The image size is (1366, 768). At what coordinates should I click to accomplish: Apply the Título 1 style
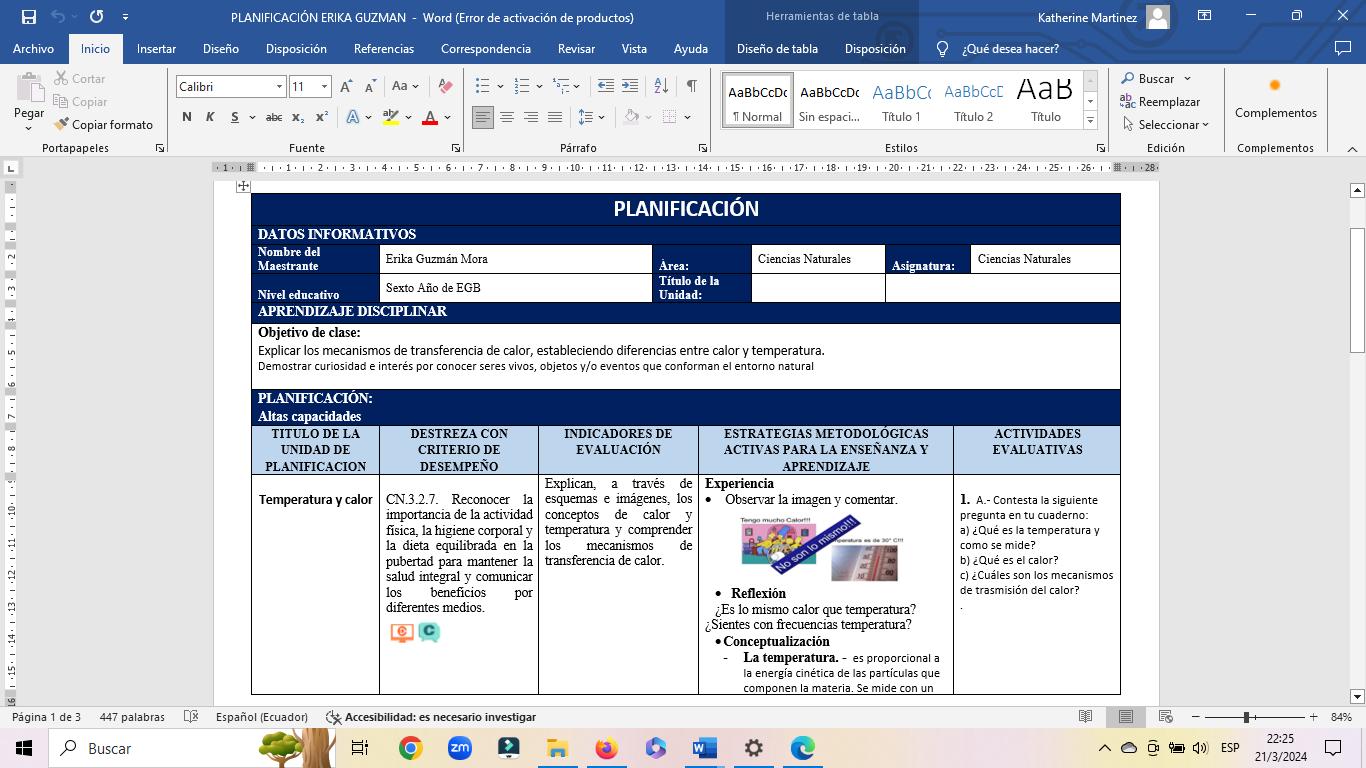coord(901,100)
